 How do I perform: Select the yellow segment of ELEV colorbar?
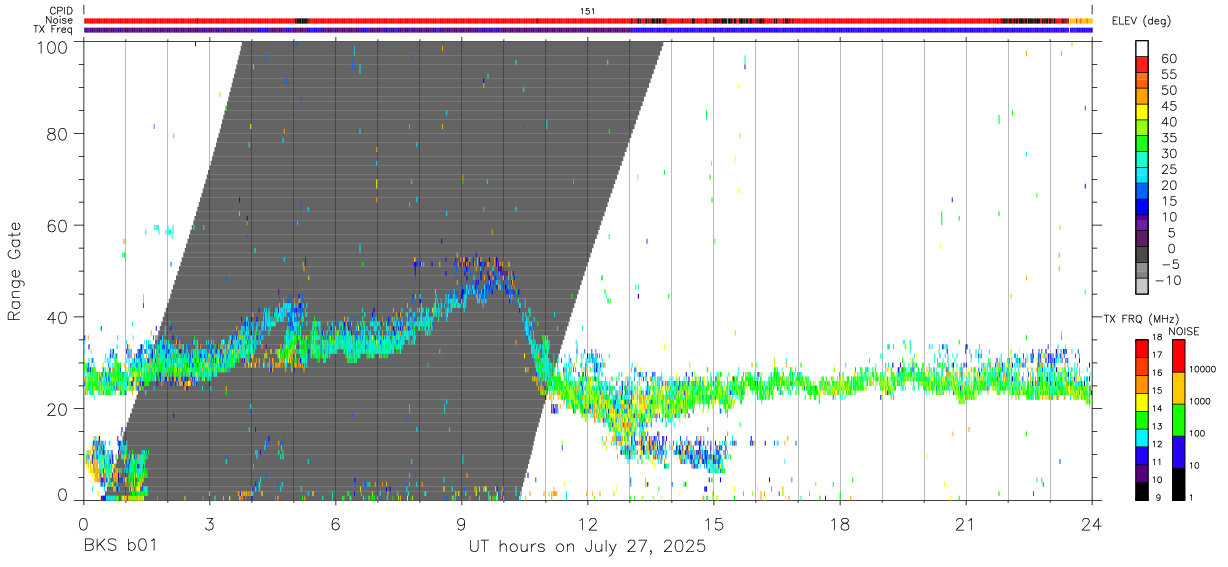click(1142, 110)
